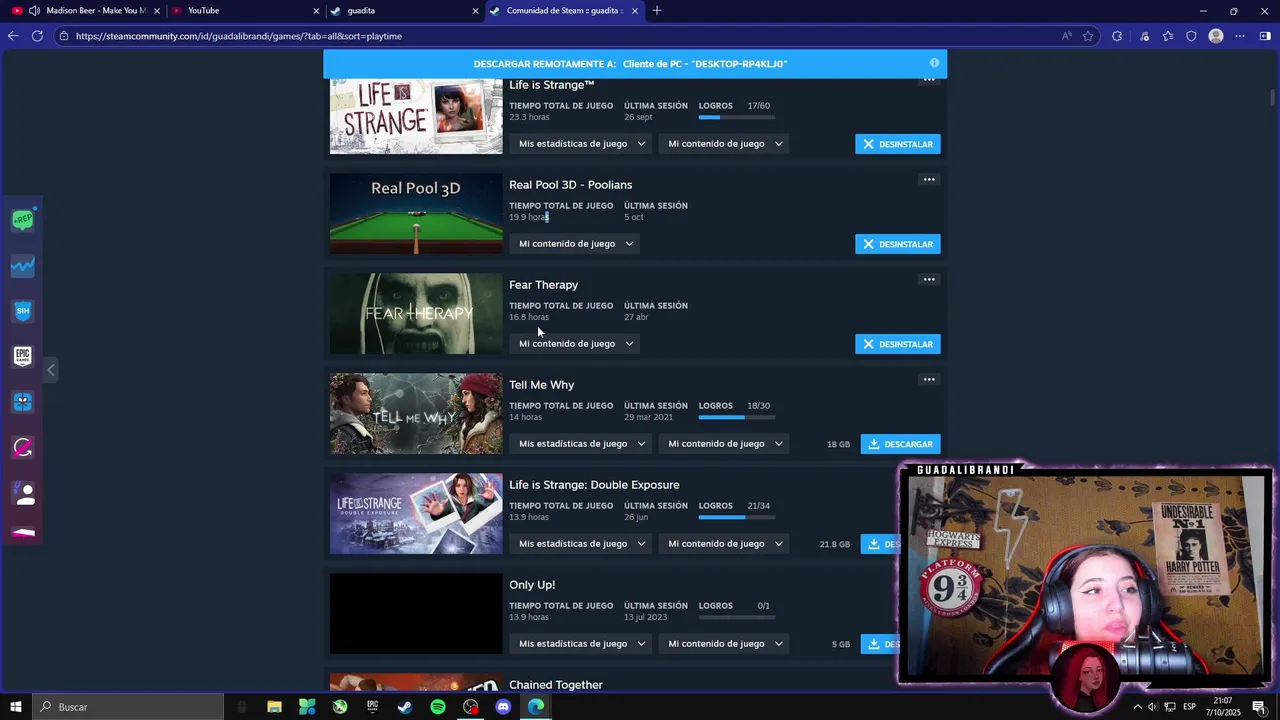
Task: Expand 'Mi contenido de juego' for Double Exposure
Action: coord(726,544)
